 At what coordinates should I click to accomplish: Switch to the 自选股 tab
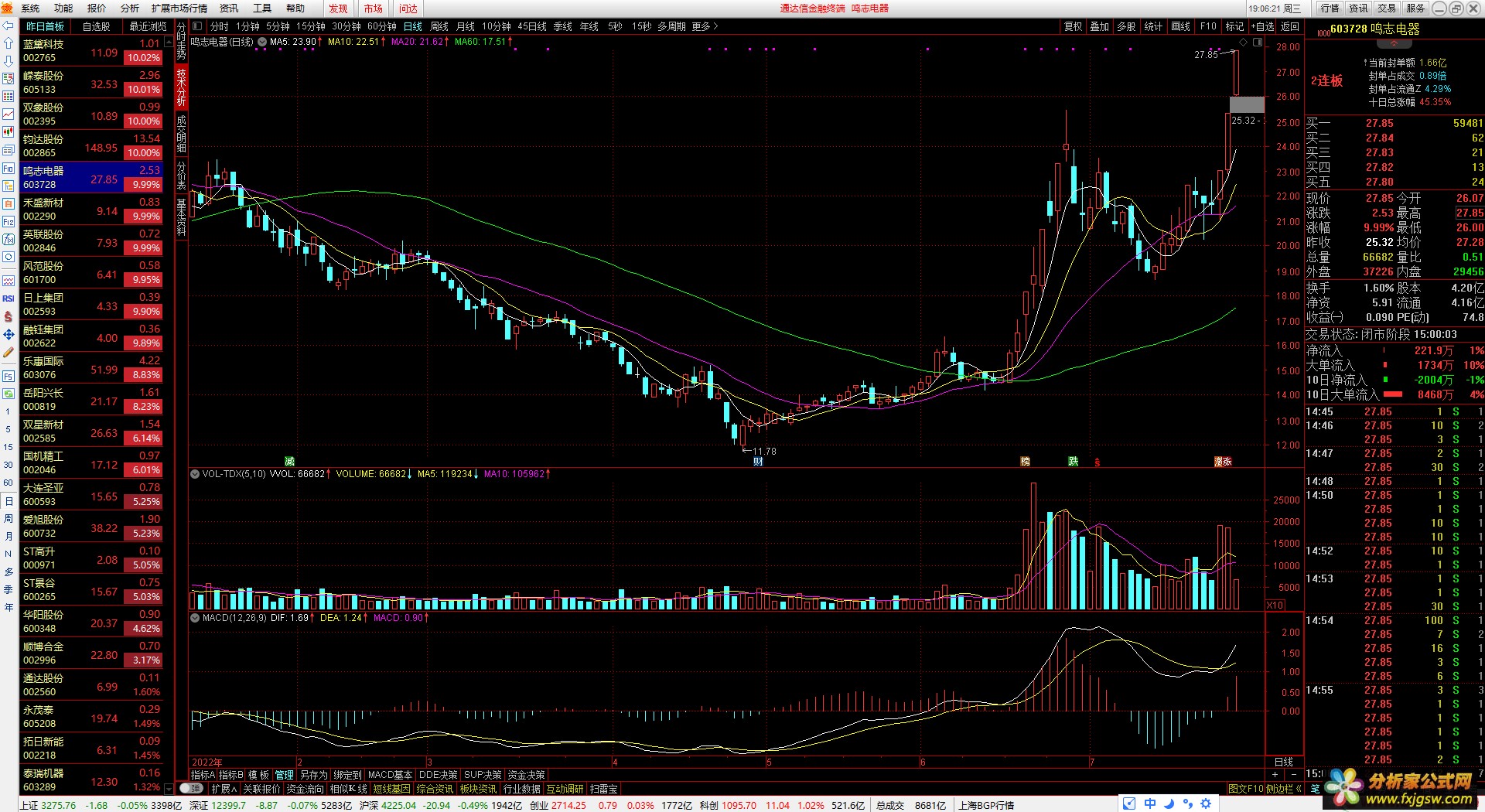97,26
